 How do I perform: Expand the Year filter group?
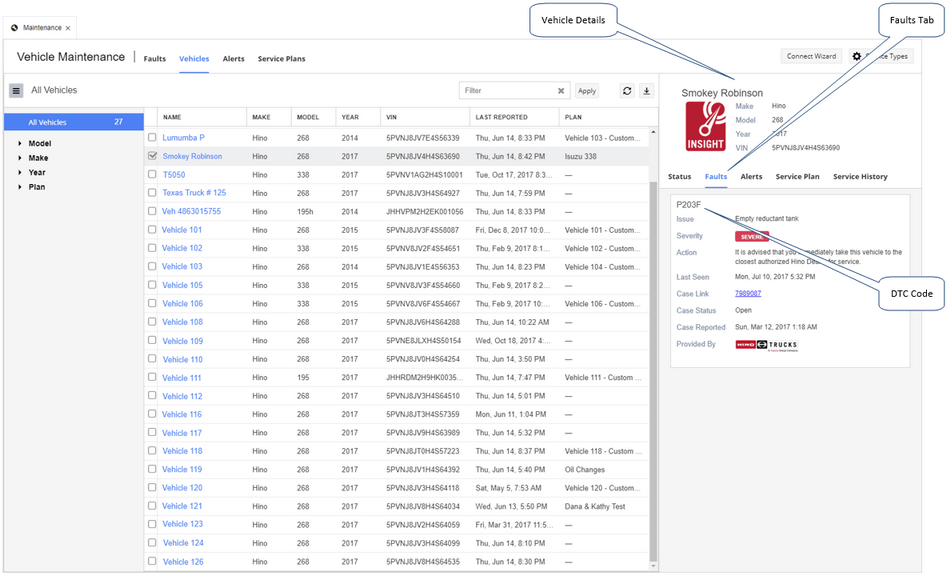20,173
